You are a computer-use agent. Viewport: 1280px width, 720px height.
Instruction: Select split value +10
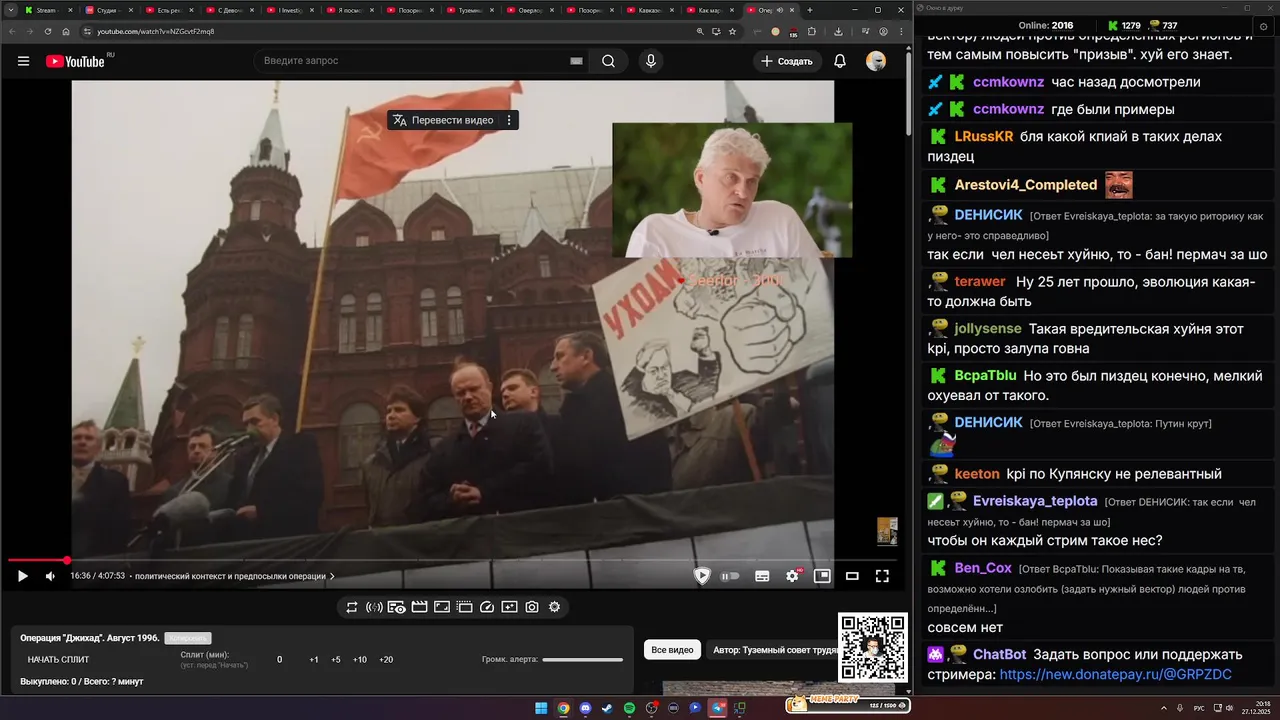[x=360, y=660]
